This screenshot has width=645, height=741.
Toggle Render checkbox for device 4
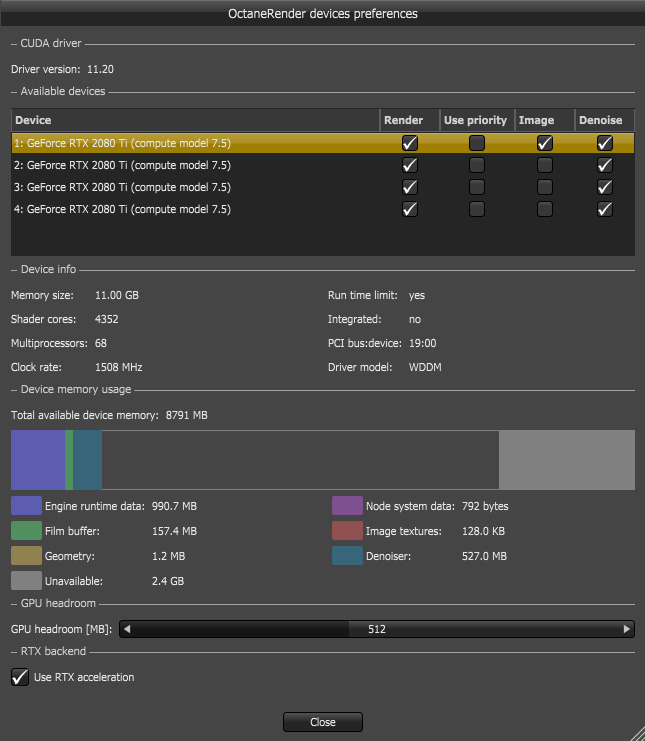(x=410, y=209)
